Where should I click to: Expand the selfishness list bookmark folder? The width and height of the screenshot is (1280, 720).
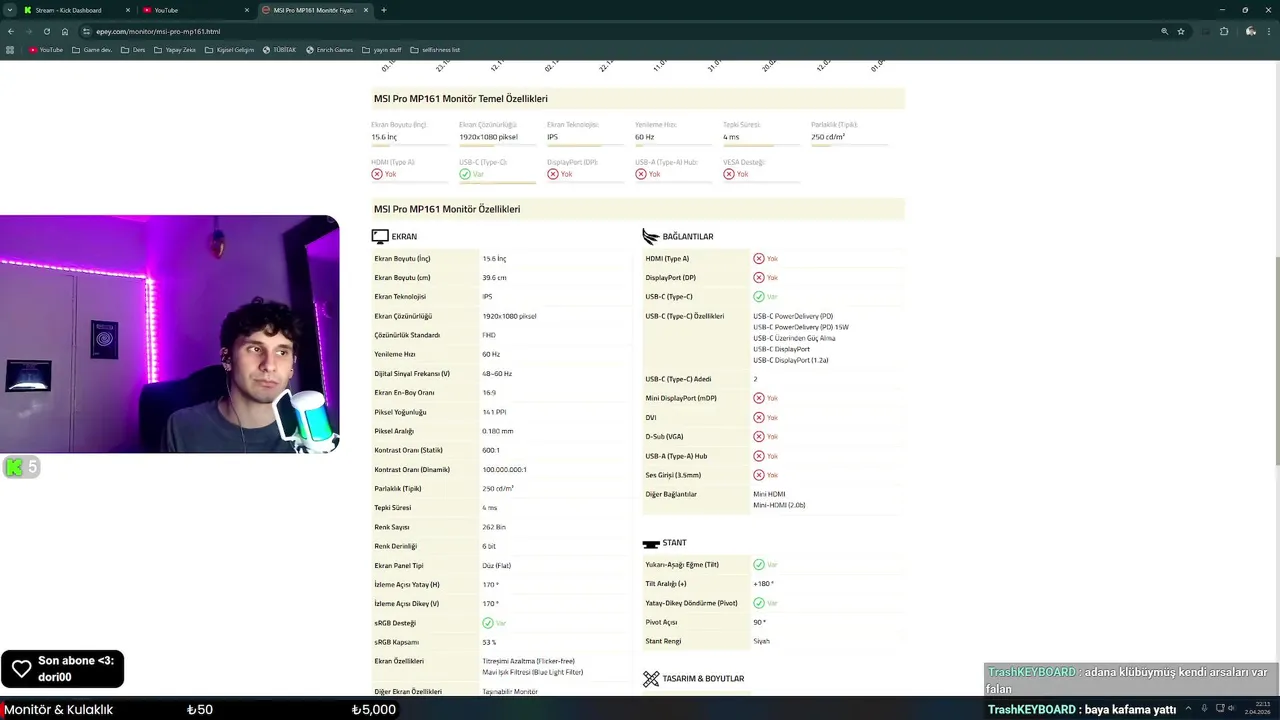435,49
